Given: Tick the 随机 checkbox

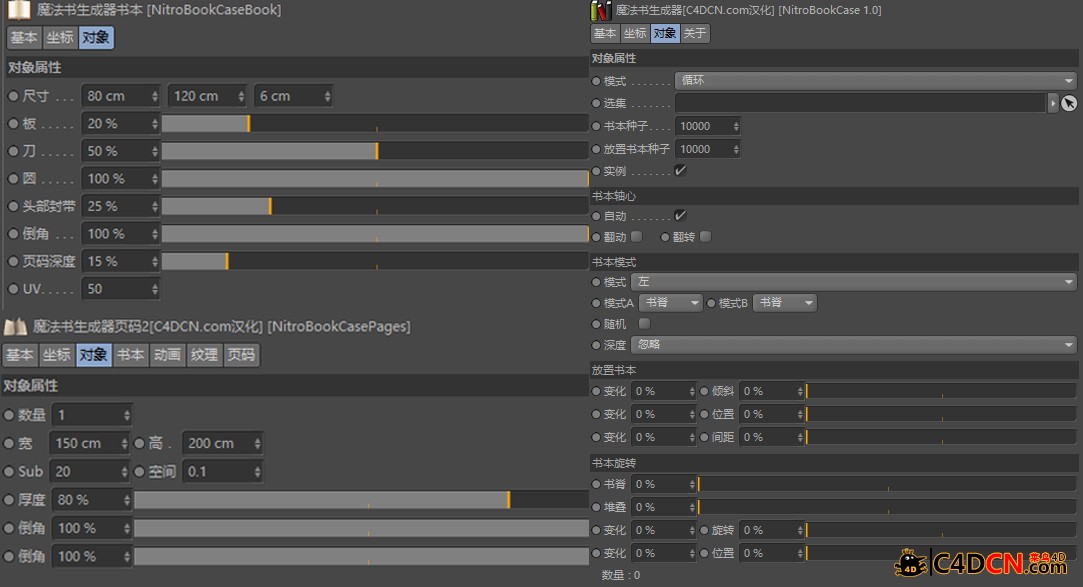Looking at the screenshot, I should click(644, 324).
